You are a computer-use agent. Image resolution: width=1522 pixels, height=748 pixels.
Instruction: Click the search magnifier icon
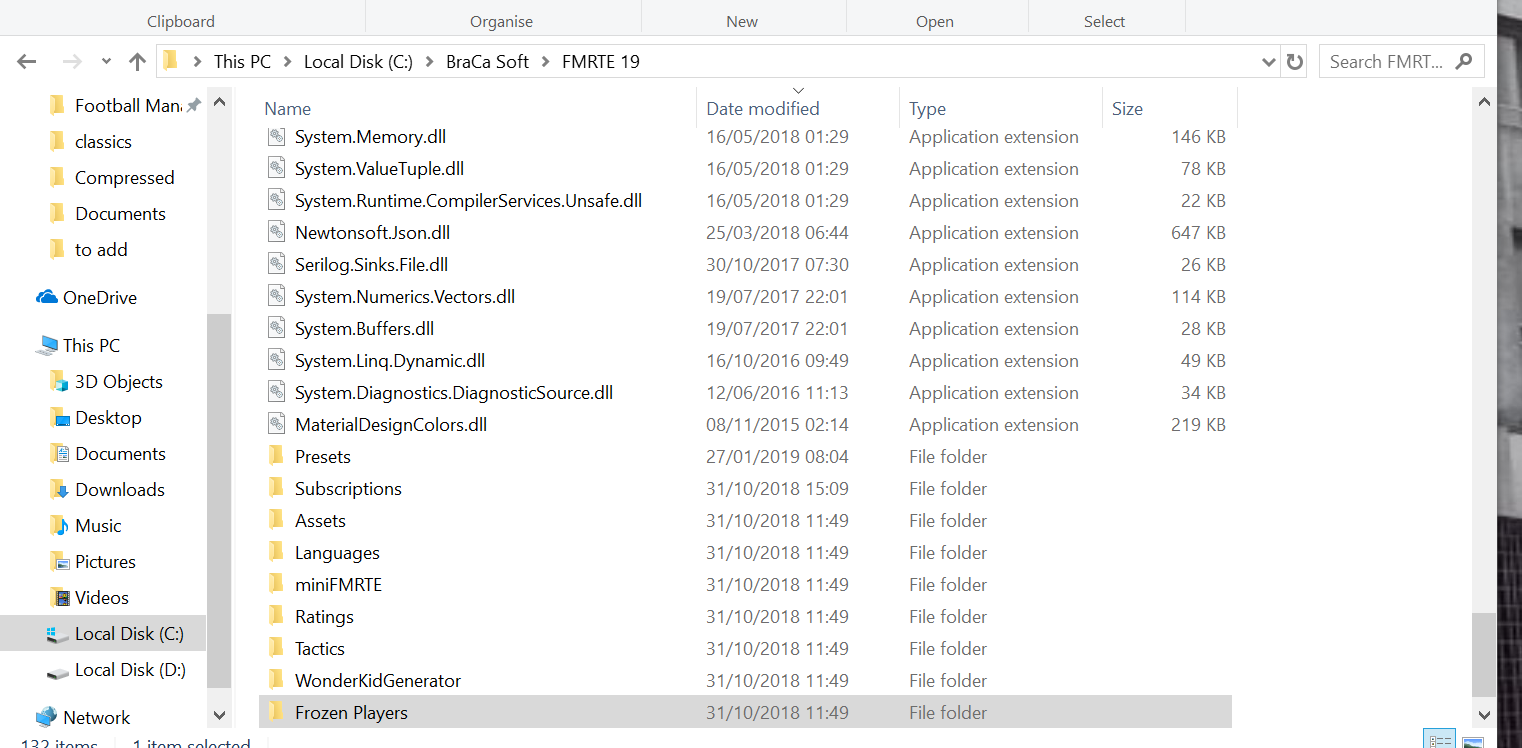[1465, 61]
